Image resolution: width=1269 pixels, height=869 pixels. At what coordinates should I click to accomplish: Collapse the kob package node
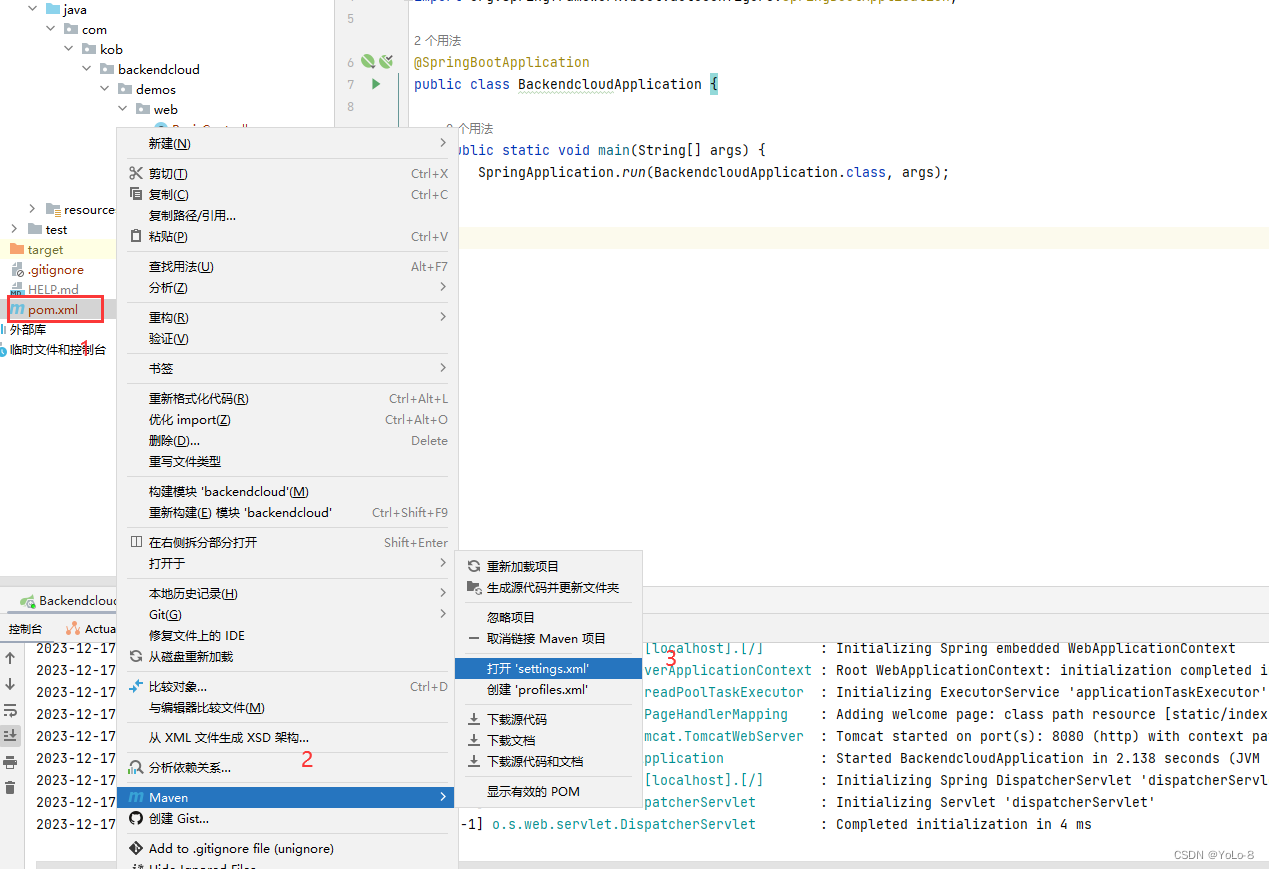point(68,49)
